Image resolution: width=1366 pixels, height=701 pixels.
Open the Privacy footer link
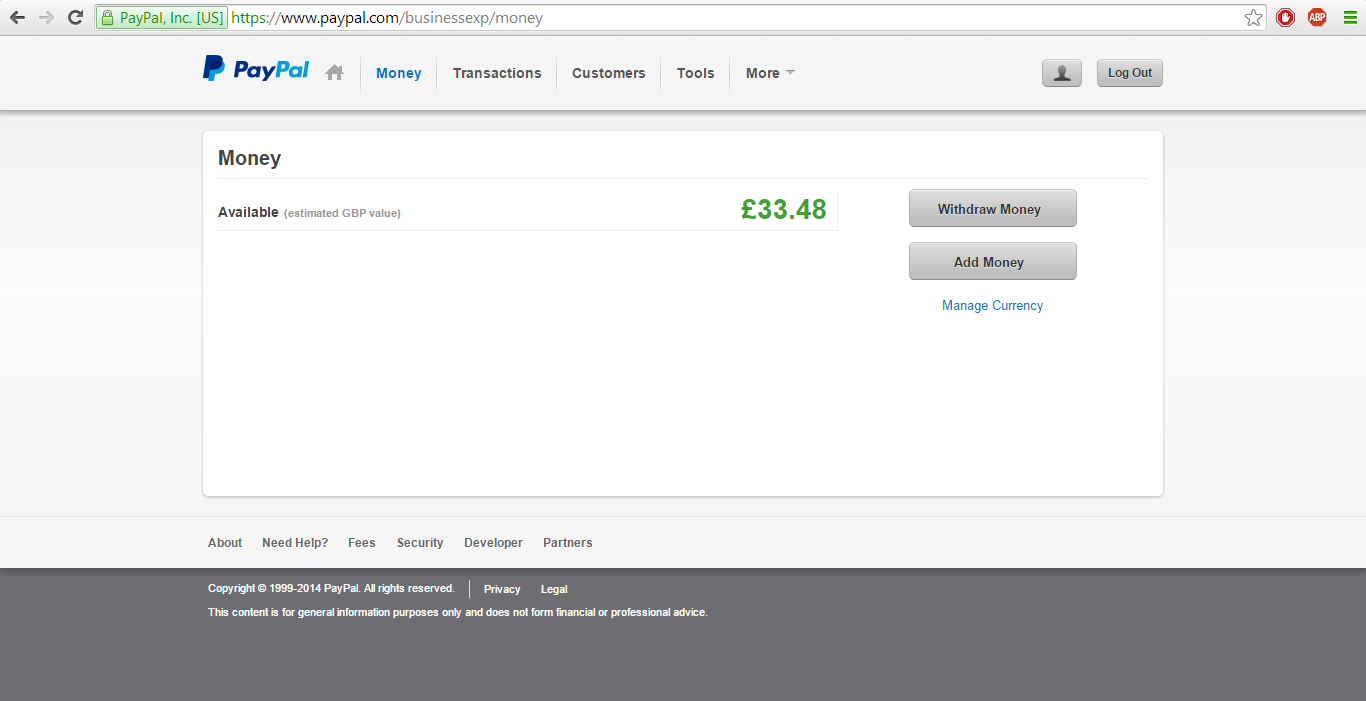pyautogui.click(x=502, y=589)
